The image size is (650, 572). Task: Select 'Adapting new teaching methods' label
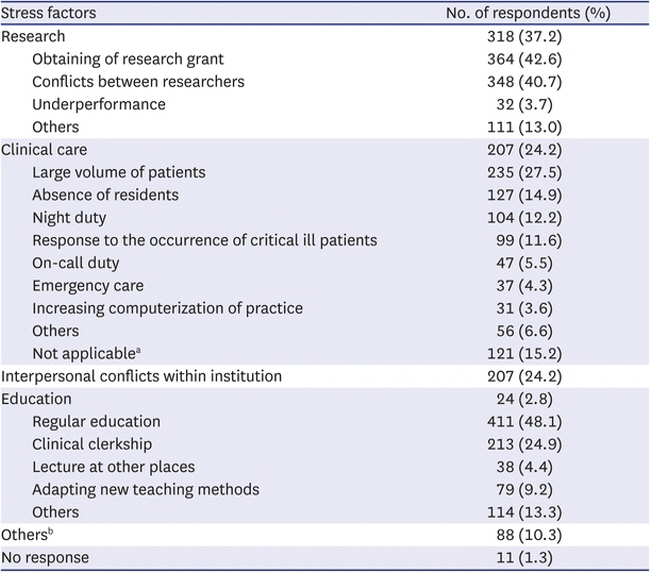146,490
